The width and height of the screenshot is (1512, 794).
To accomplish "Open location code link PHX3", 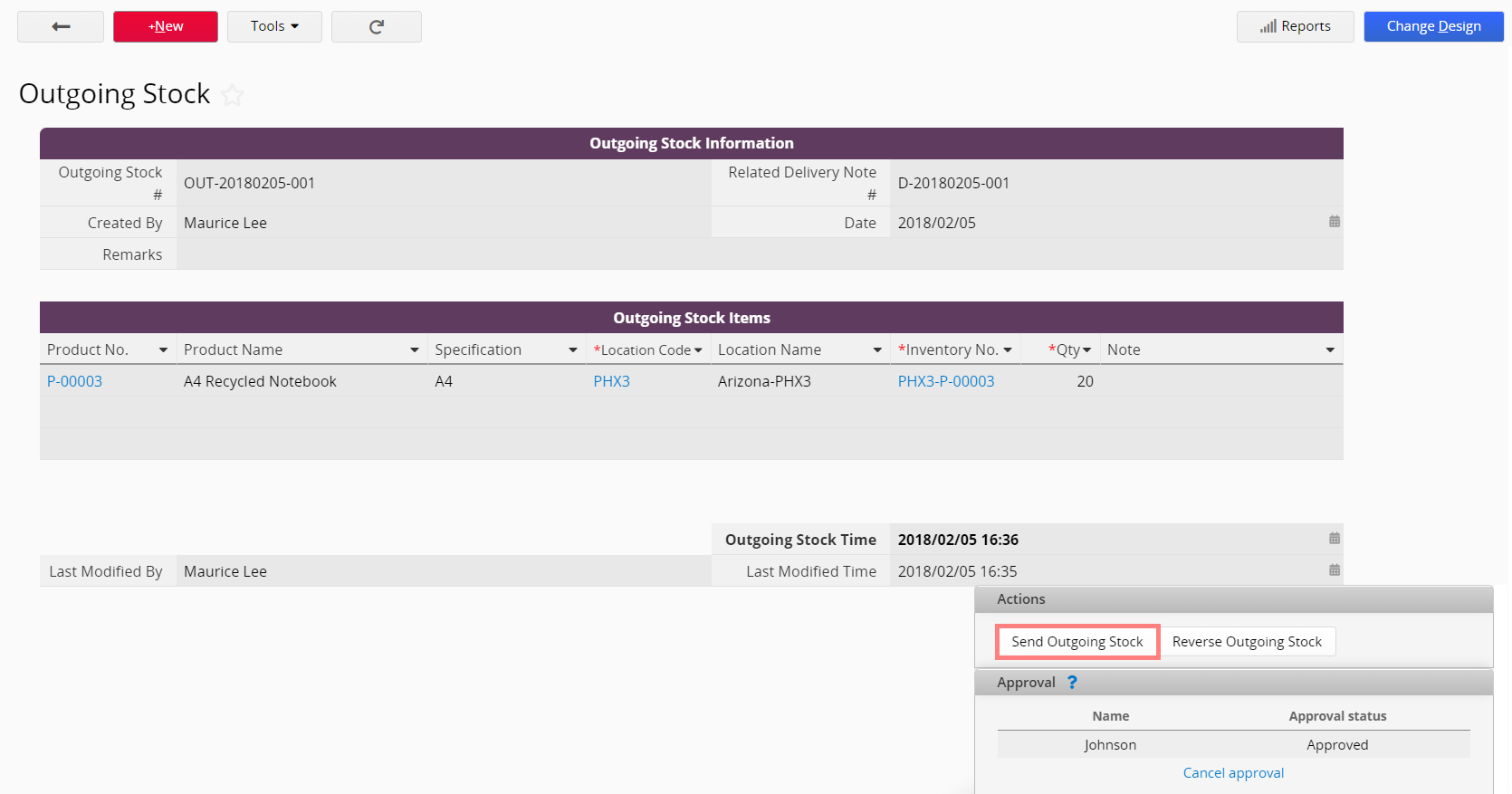I will pyautogui.click(x=611, y=381).
